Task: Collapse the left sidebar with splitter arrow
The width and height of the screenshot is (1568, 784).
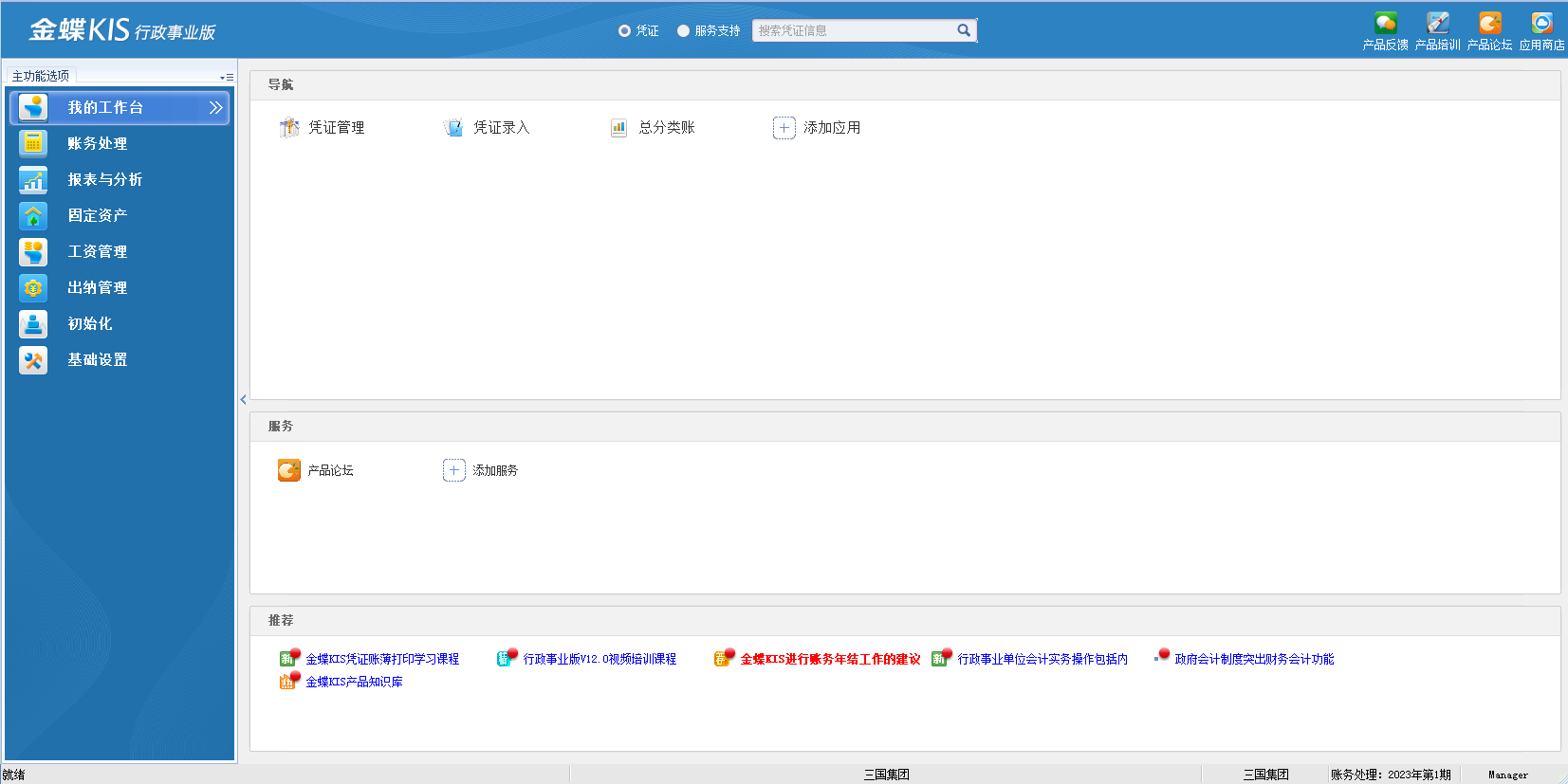Action: pos(243,400)
